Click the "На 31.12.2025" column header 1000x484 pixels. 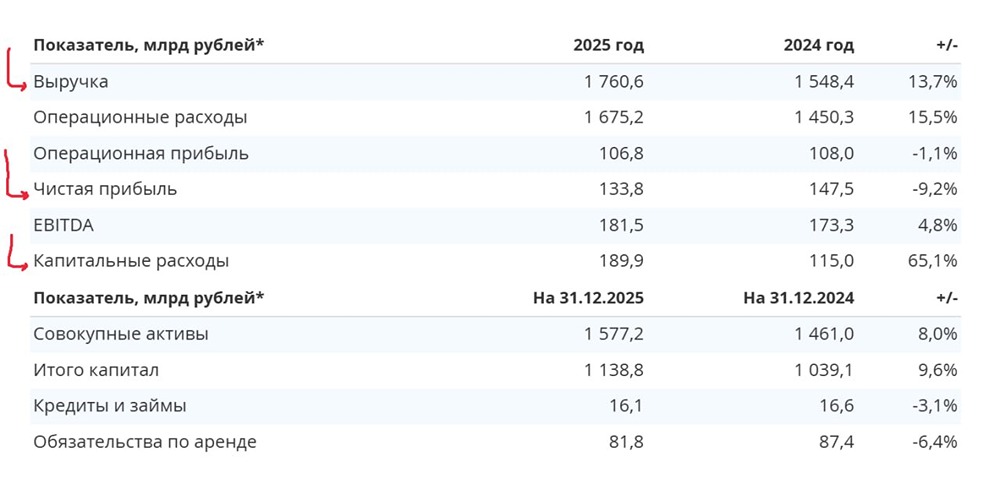pos(589,298)
